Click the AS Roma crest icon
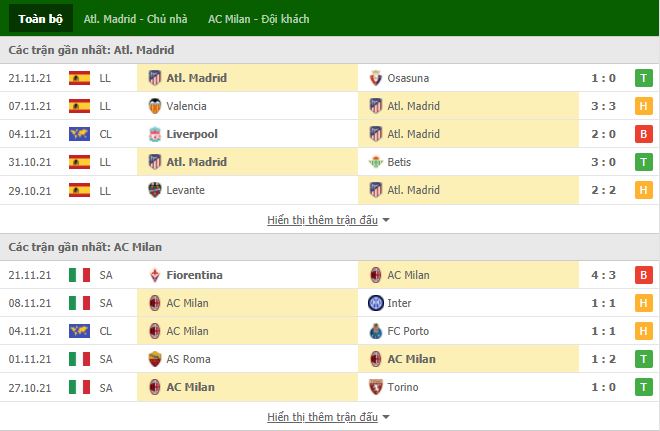660x431 pixels. pyautogui.click(x=155, y=359)
